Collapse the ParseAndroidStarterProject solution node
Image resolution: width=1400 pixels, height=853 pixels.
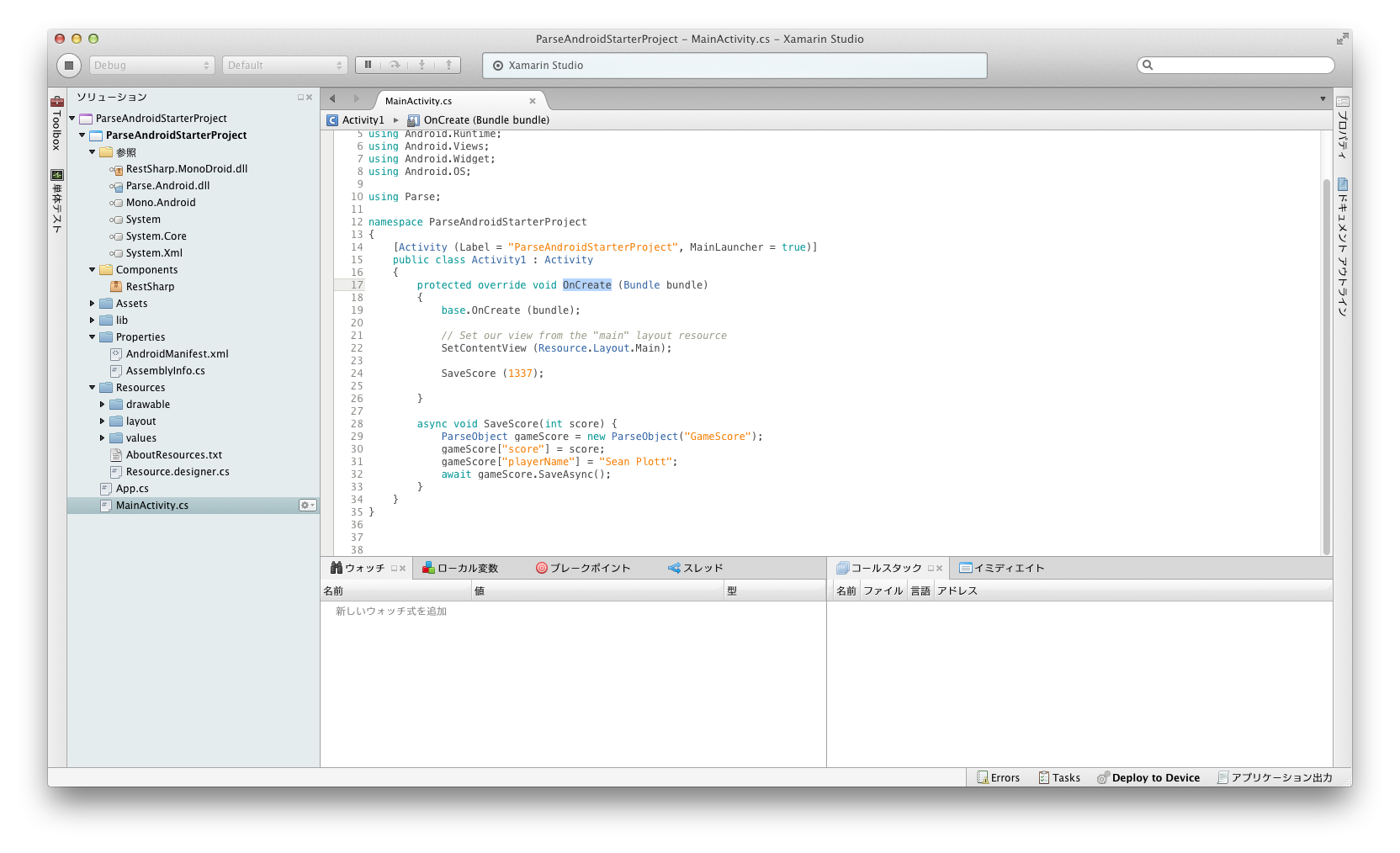(72, 119)
